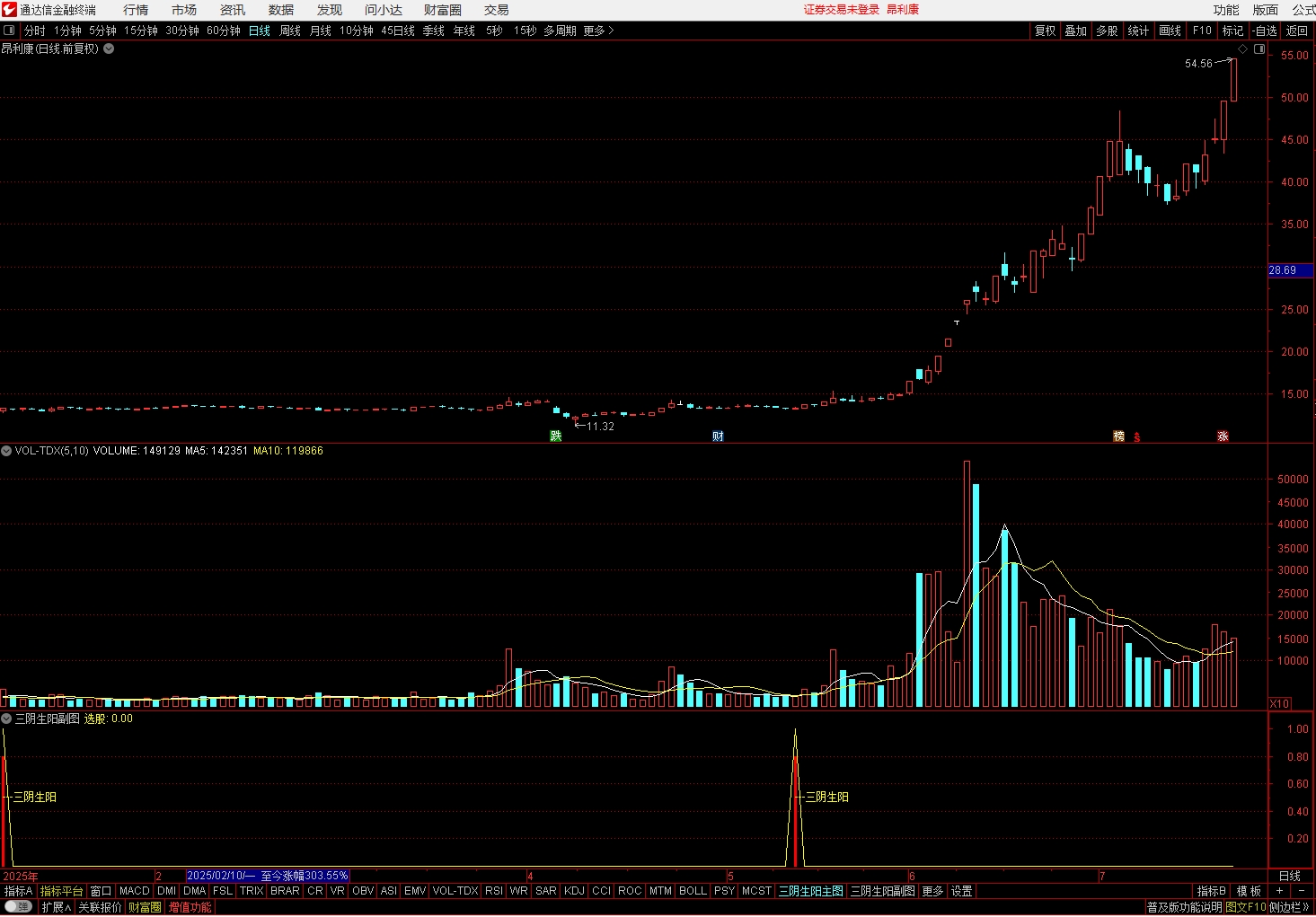1316x917 pixels.
Task: Select the 三阴生阳主图 indicator tab
Action: tap(811, 891)
